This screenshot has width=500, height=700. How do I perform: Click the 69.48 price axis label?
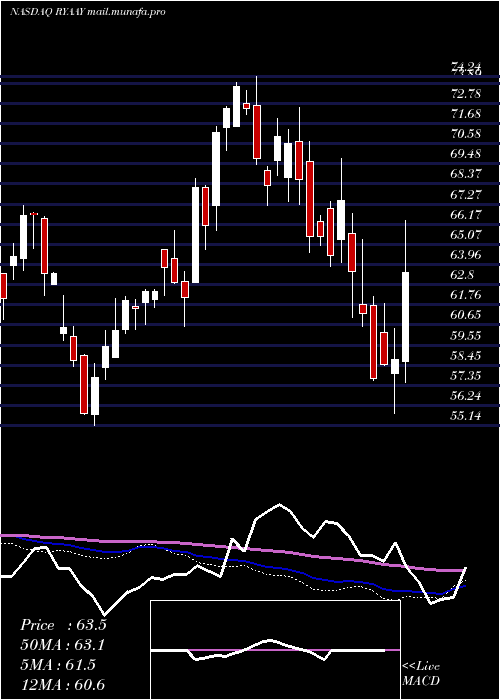click(x=466, y=154)
